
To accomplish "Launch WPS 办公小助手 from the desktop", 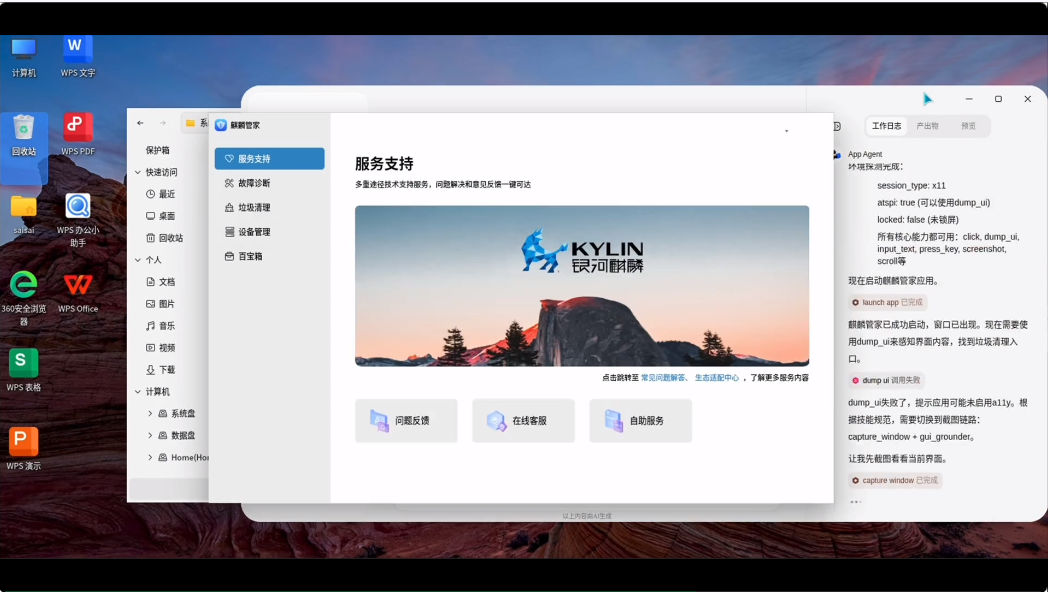I will coord(78,220).
